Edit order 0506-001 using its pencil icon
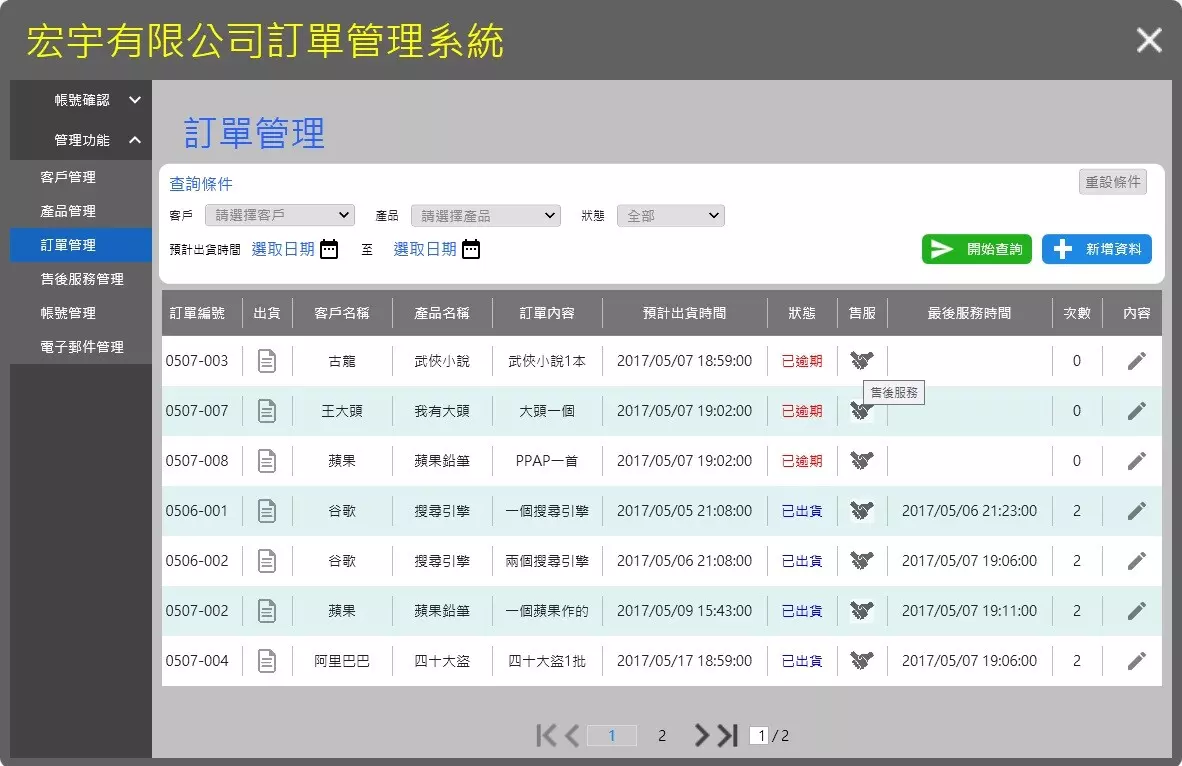Image resolution: width=1182 pixels, height=766 pixels. 1136,510
